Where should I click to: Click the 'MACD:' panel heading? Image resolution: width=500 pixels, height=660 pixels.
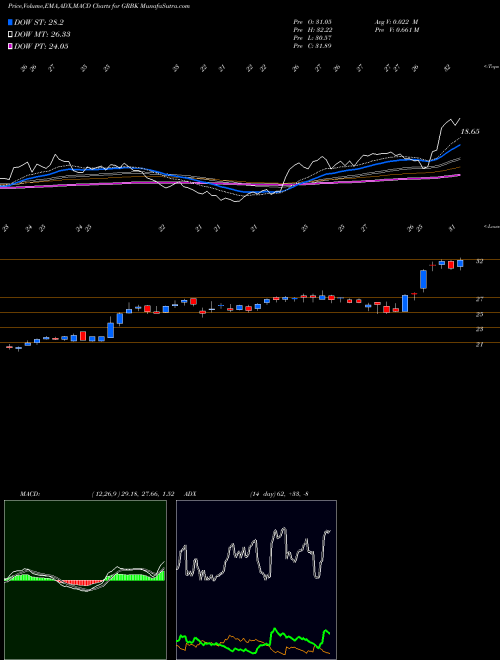pos(29,494)
